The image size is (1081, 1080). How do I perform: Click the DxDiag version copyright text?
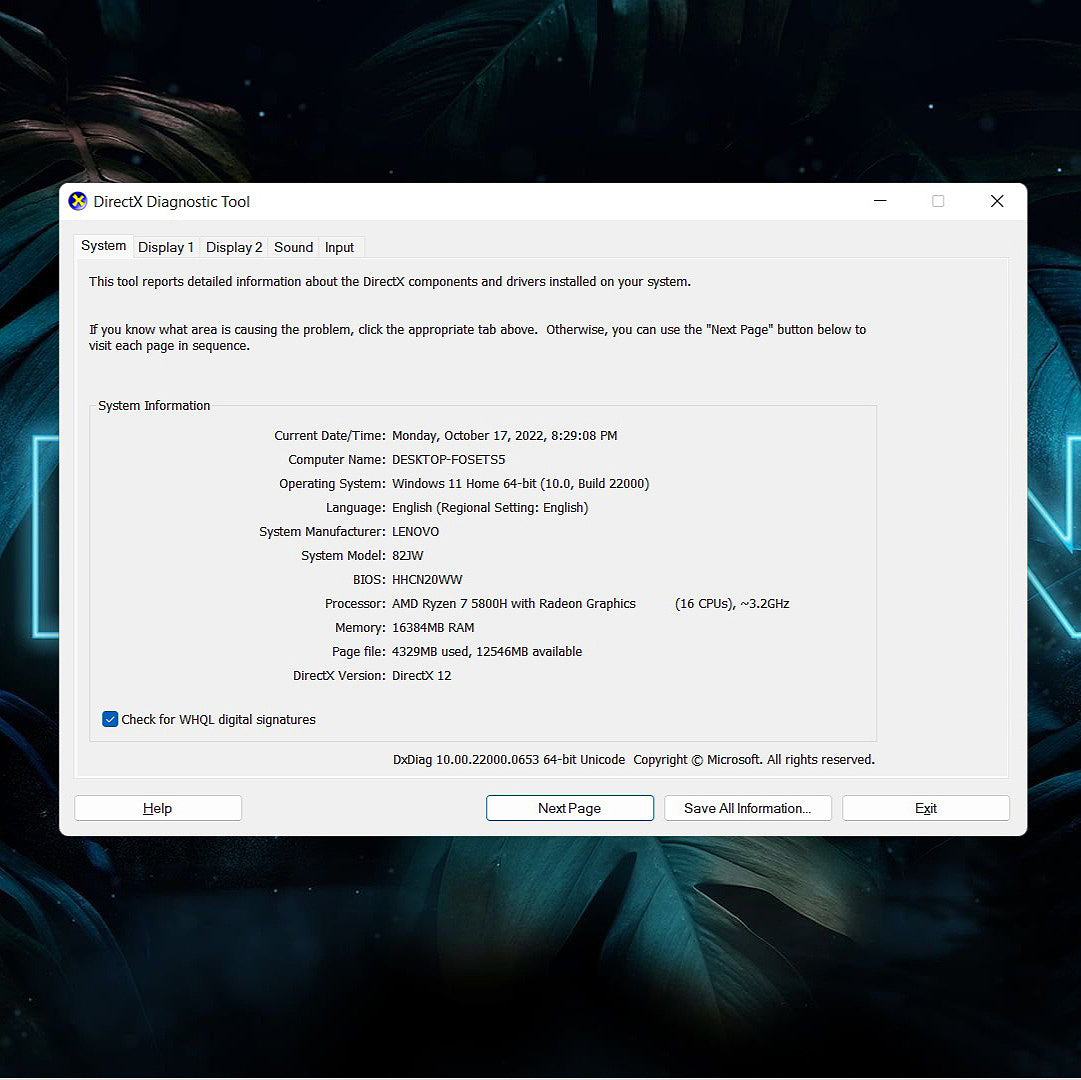(633, 760)
